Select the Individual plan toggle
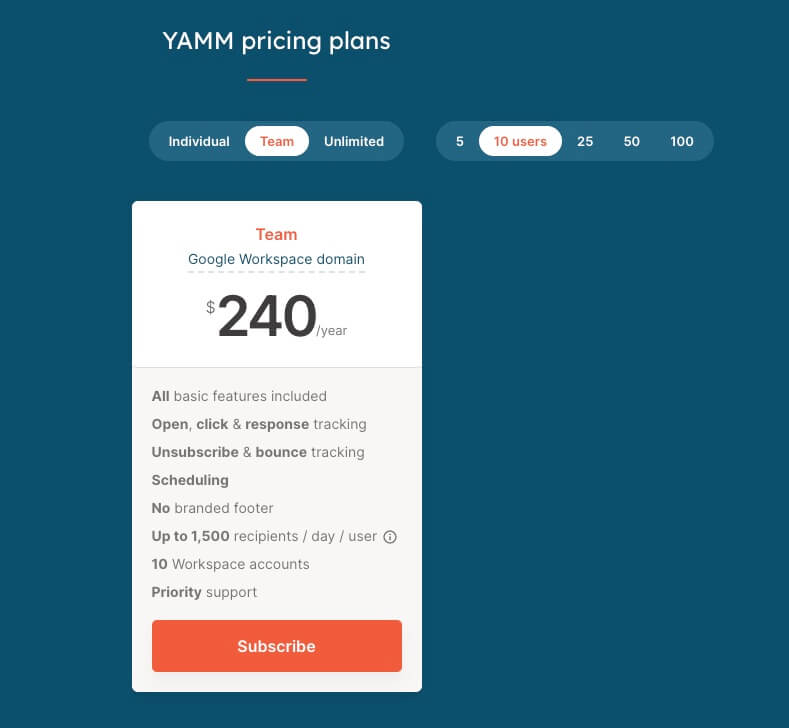Screen dimensions: 789x728 [199, 141]
